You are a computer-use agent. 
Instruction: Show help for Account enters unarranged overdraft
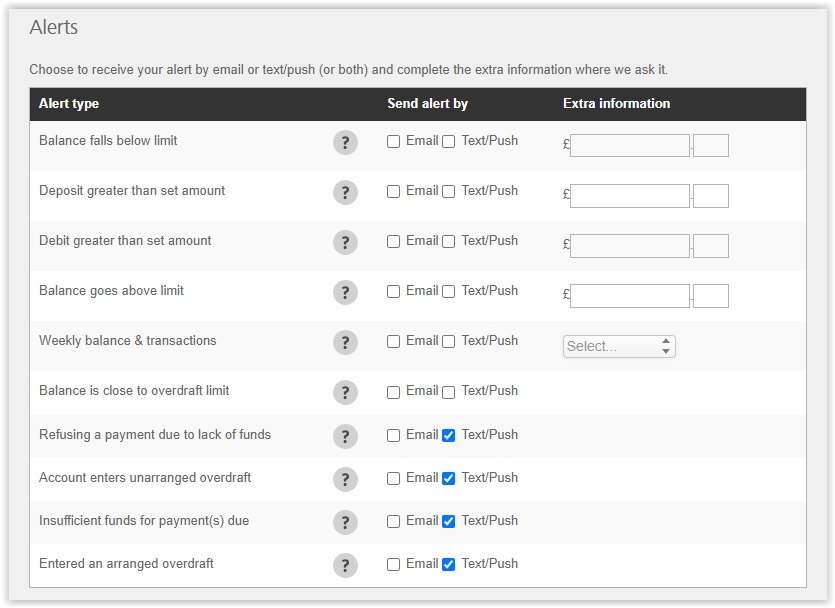point(345,480)
